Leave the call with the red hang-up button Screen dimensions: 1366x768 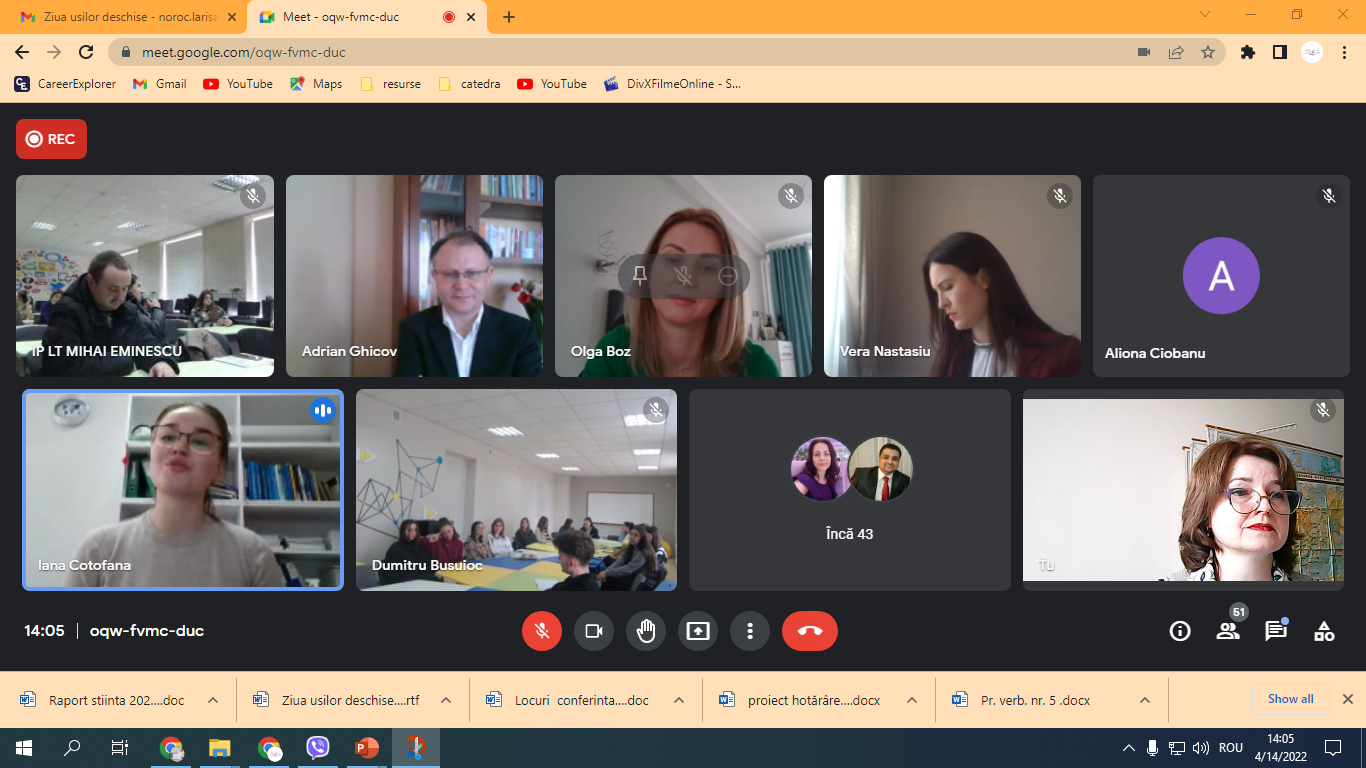coord(810,631)
